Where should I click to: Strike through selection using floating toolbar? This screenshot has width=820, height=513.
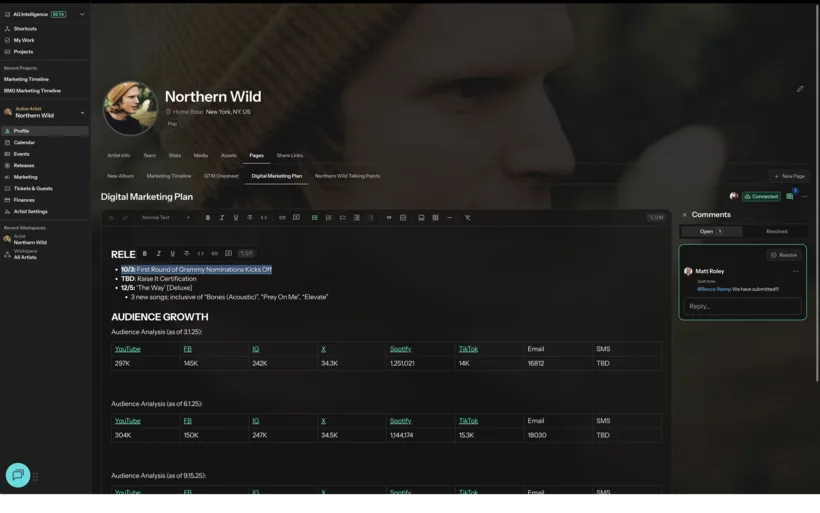187,254
